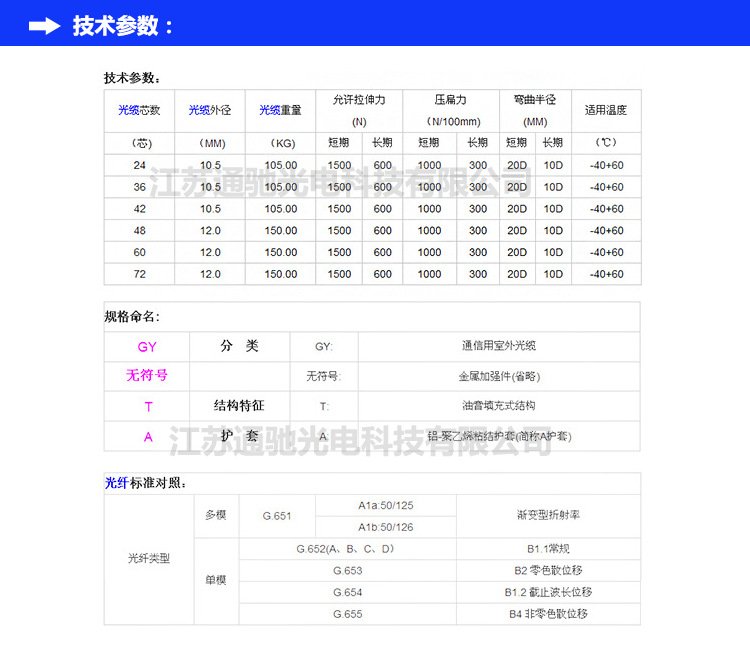Image resolution: width=750 pixels, height=650 pixels.
Task: Click the (KG) unit cell
Action: [x=282, y=143]
